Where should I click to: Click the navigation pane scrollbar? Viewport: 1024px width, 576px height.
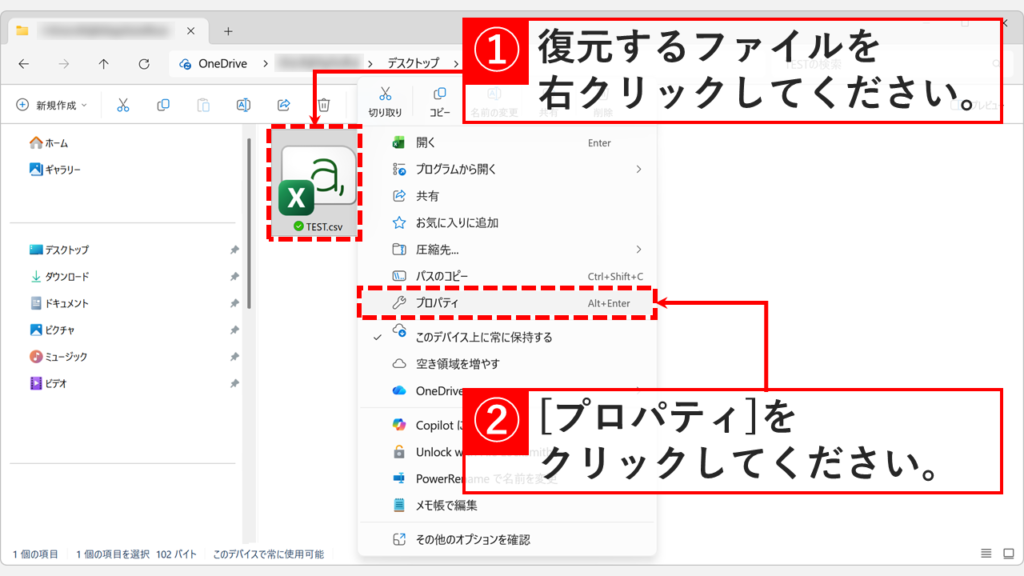pyautogui.click(x=249, y=224)
